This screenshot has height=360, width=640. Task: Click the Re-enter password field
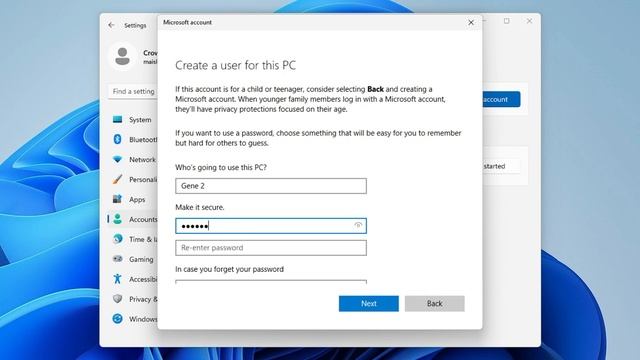[271, 248]
